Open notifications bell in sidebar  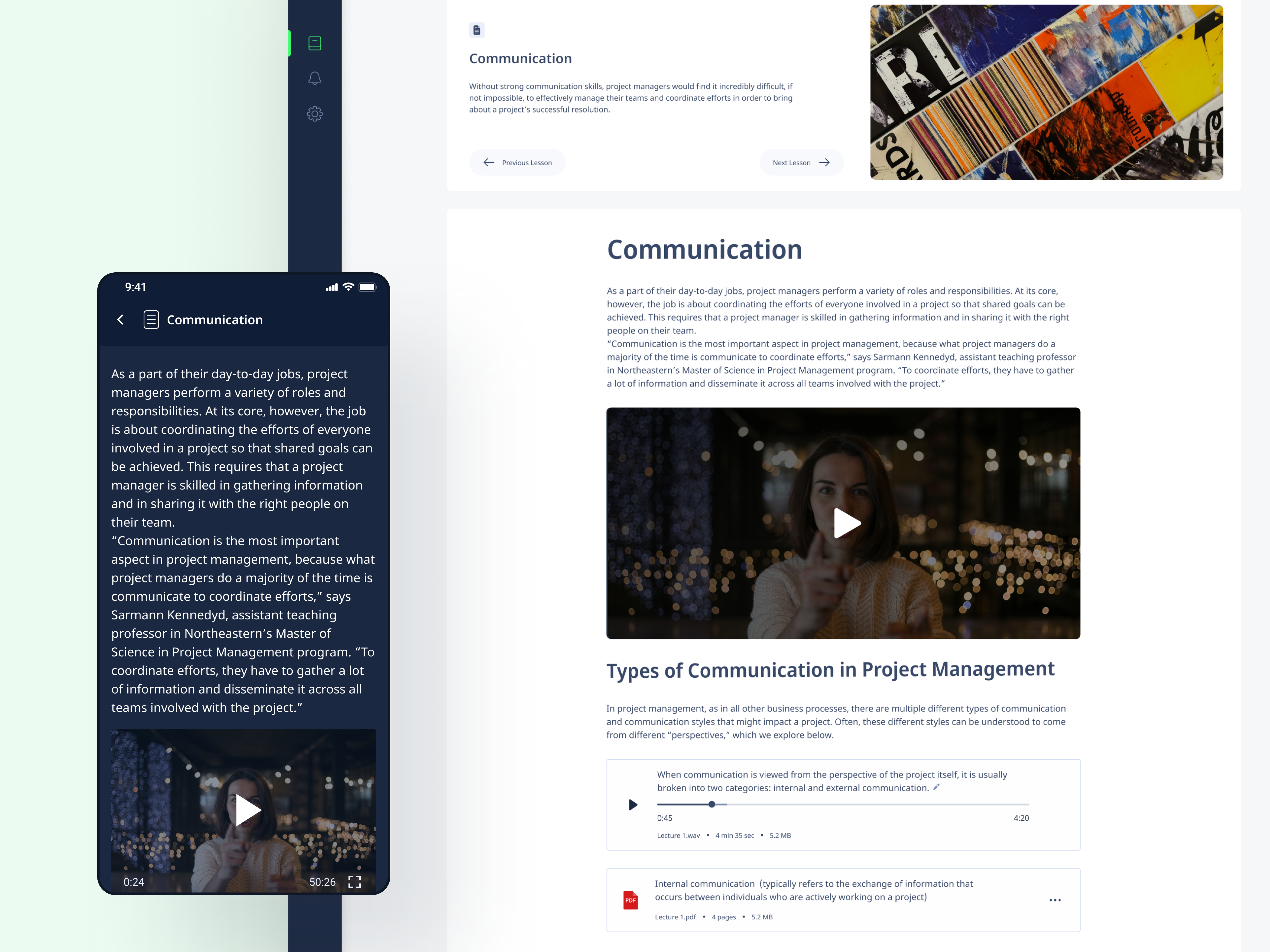pos(315,78)
